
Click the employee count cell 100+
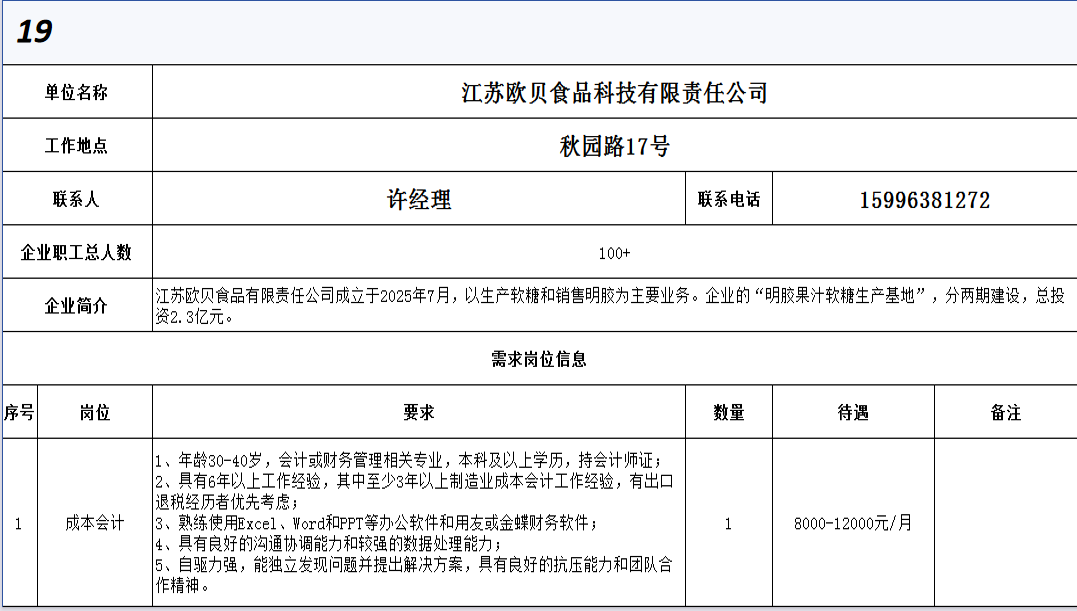pos(614,253)
